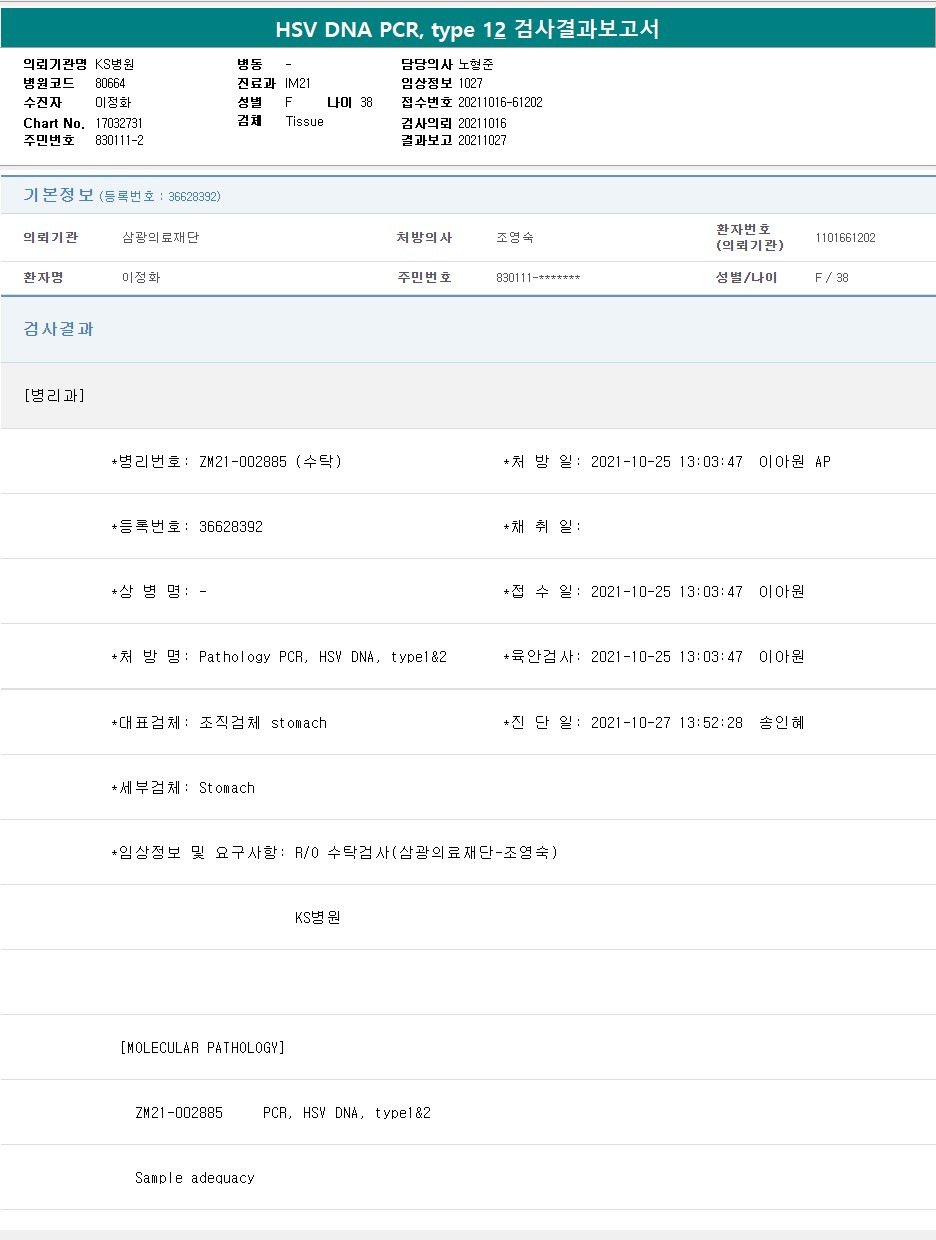Click the 대표검체 text "조직검체 stomach"
The width and height of the screenshot is (936, 1240).
pyautogui.click(x=263, y=722)
